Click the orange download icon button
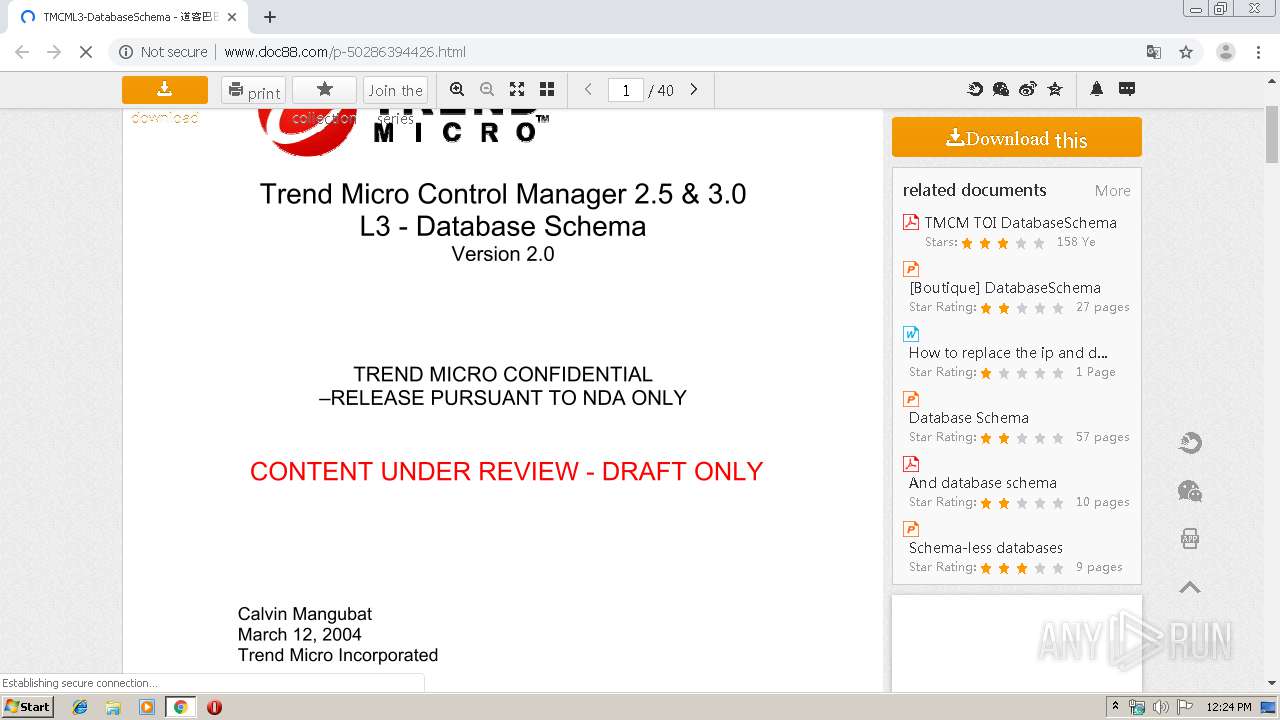The height and width of the screenshot is (720, 1280). [x=165, y=90]
